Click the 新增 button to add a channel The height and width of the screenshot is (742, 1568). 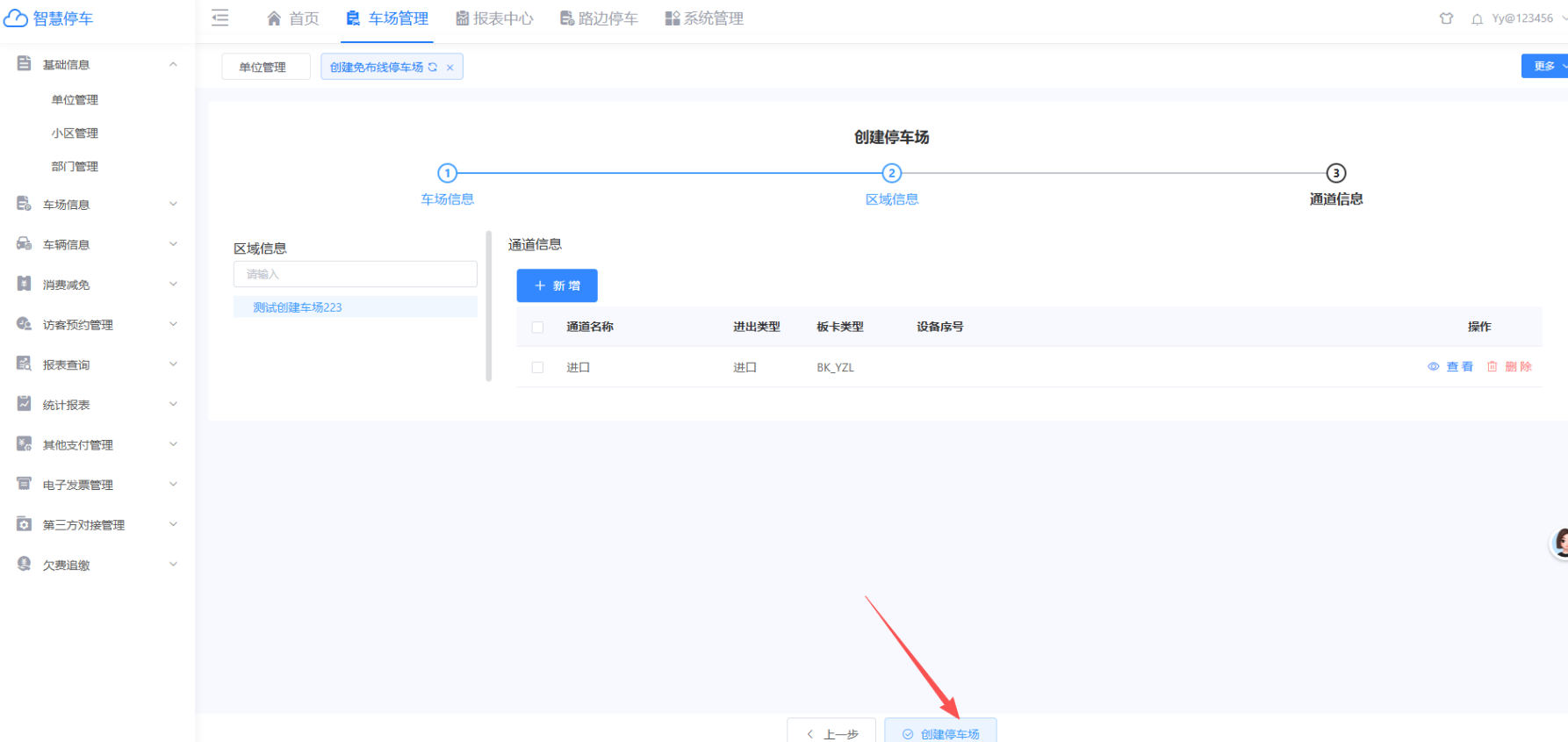pyautogui.click(x=557, y=285)
